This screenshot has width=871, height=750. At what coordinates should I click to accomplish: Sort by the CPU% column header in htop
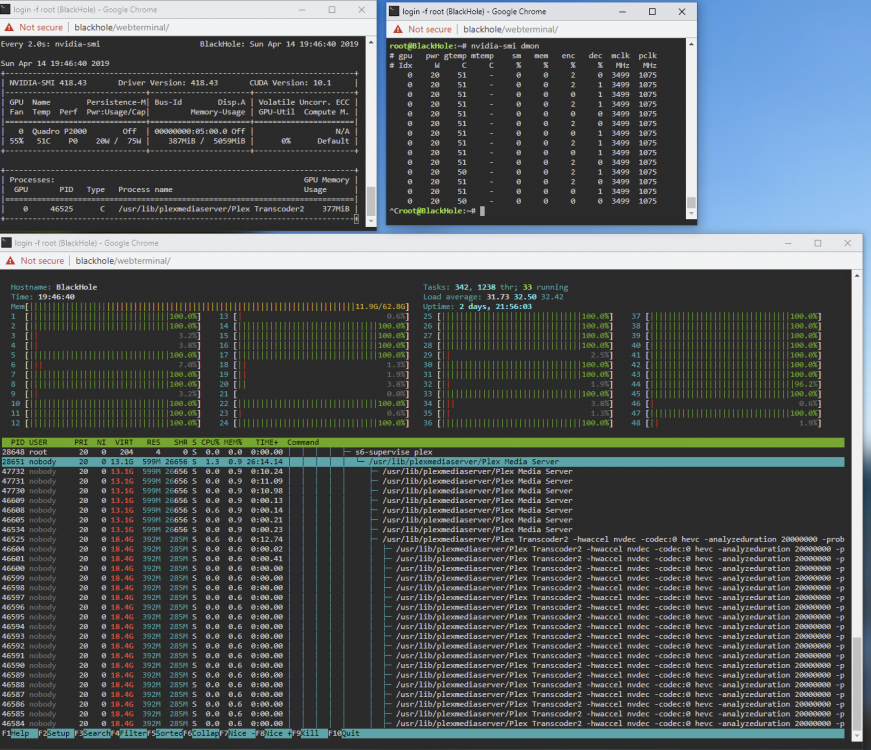210,442
